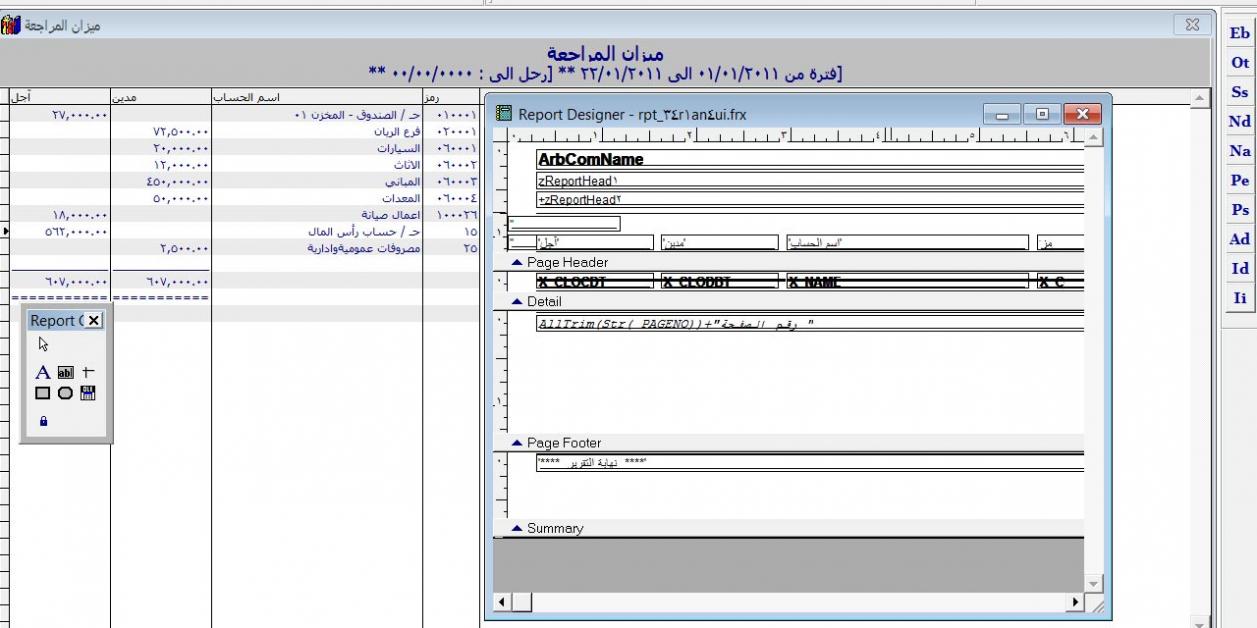The height and width of the screenshot is (628, 1257).
Task: Minimize the Report Designer window
Action: tap(1004, 114)
